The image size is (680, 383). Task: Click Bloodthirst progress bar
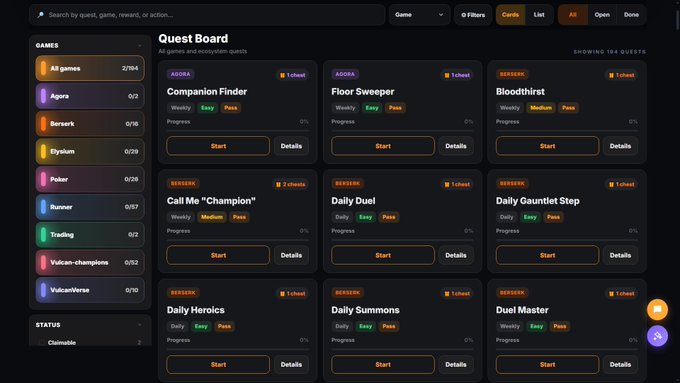[567, 130]
